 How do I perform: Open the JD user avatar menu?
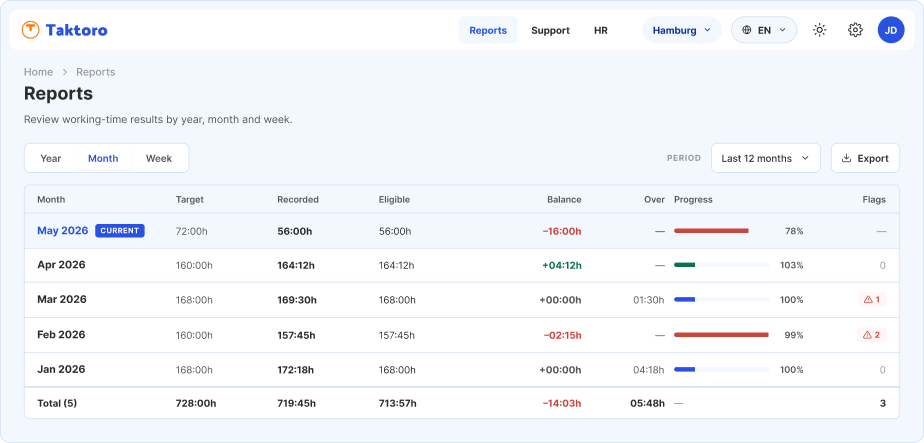tap(891, 30)
